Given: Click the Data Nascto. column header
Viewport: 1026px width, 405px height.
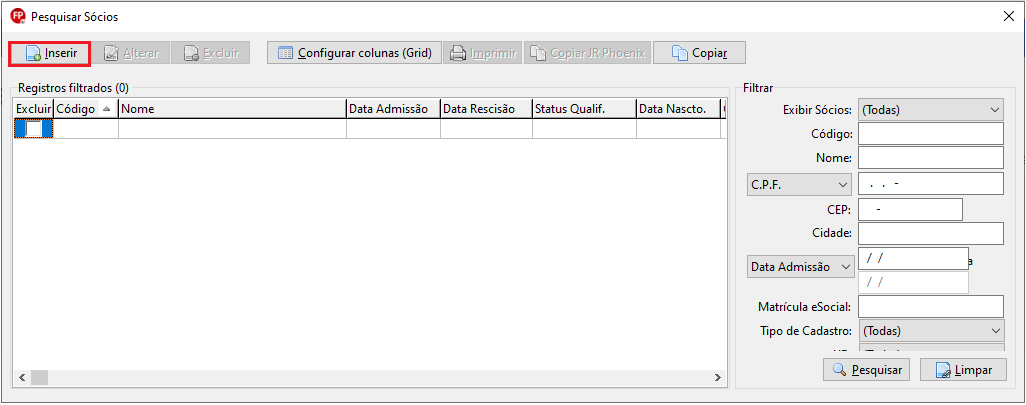Looking at the screenshot, I should click(x=678, y=109).
